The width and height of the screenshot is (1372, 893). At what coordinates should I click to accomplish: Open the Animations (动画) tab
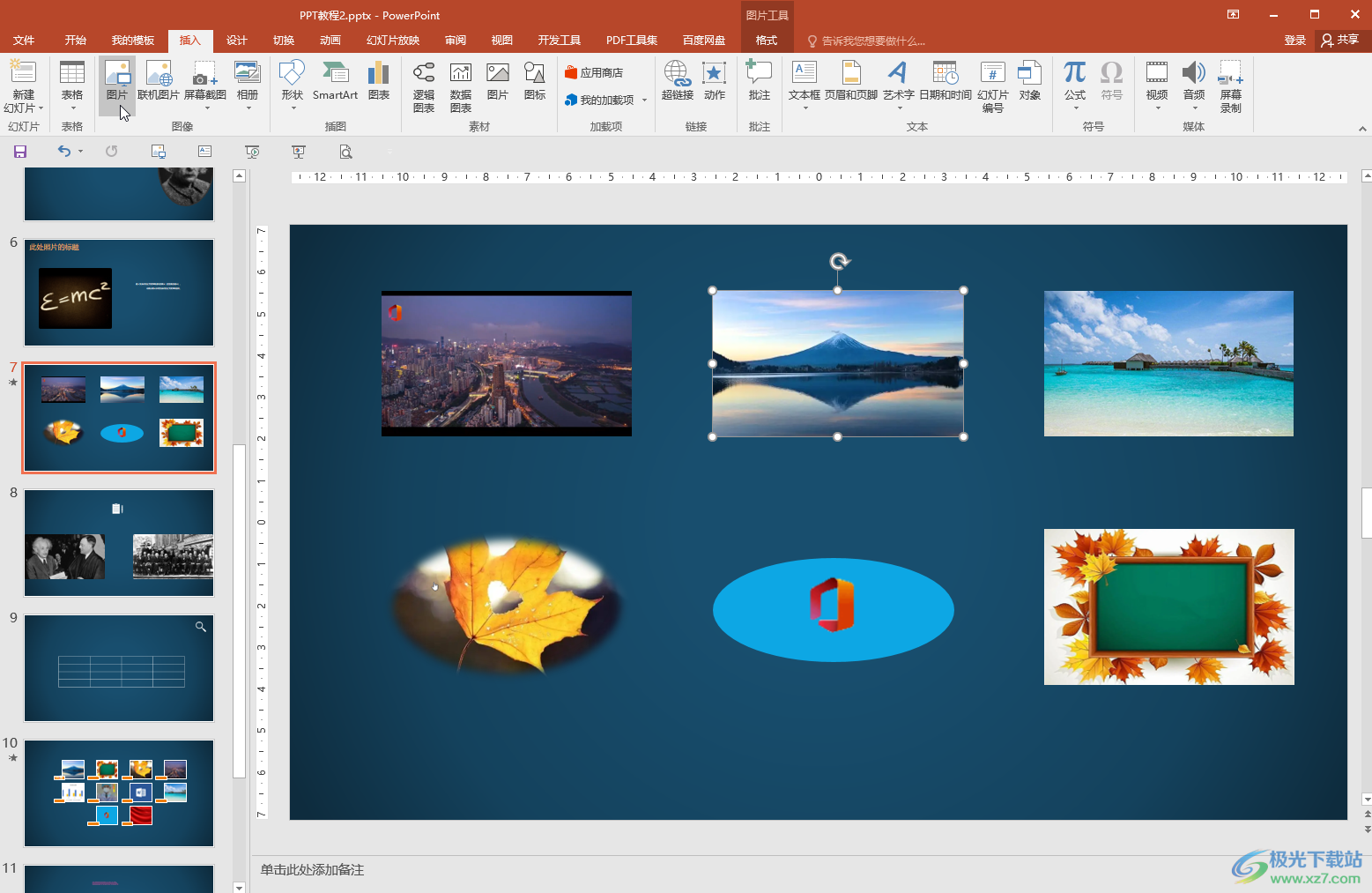click(x=330, y=41)
